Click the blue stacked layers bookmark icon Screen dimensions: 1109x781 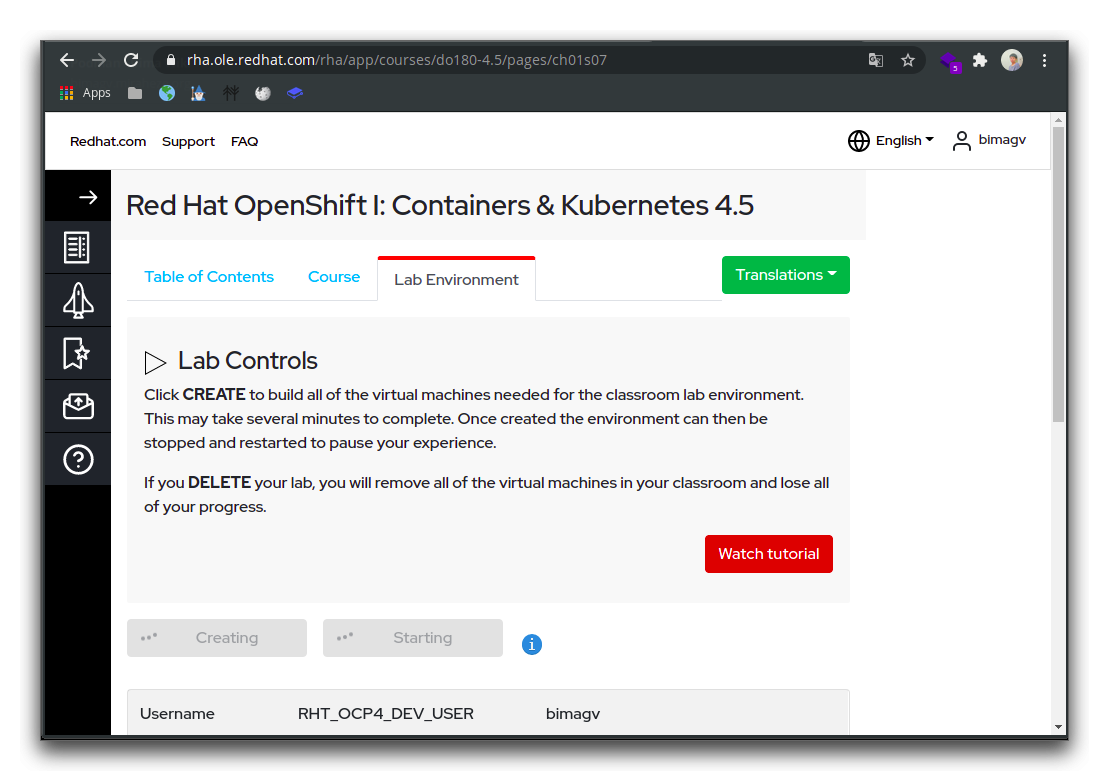[x=295, y=93]
